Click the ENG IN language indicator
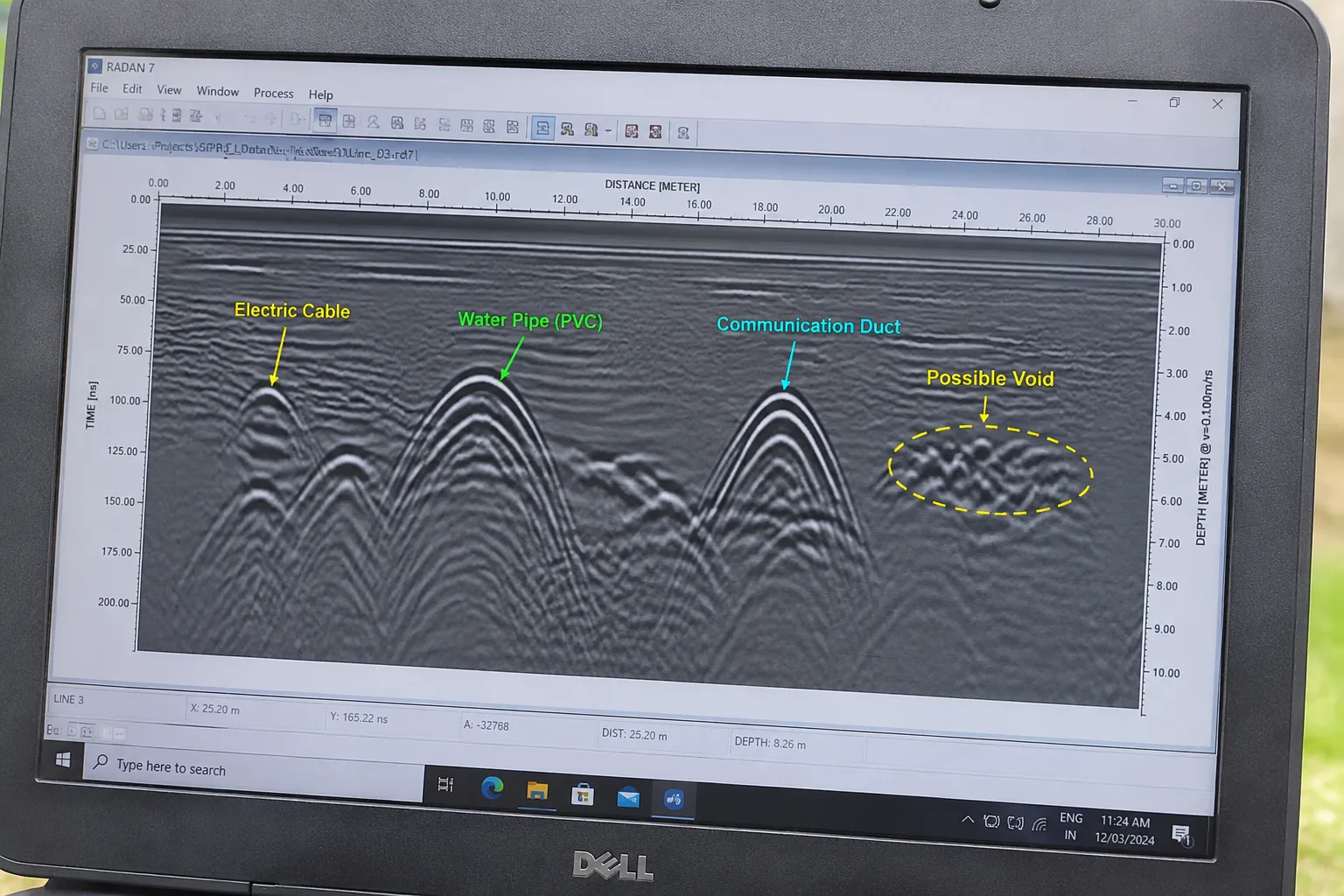1344x896 pixels. [1071, 826]
